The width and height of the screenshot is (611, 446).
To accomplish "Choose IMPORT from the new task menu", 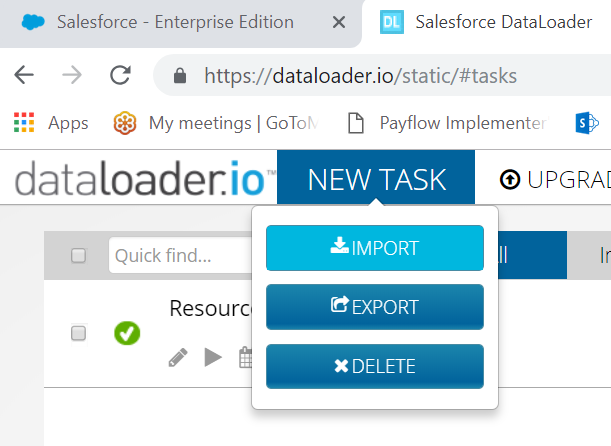I will pyautogui.click(x=375, y=248).
